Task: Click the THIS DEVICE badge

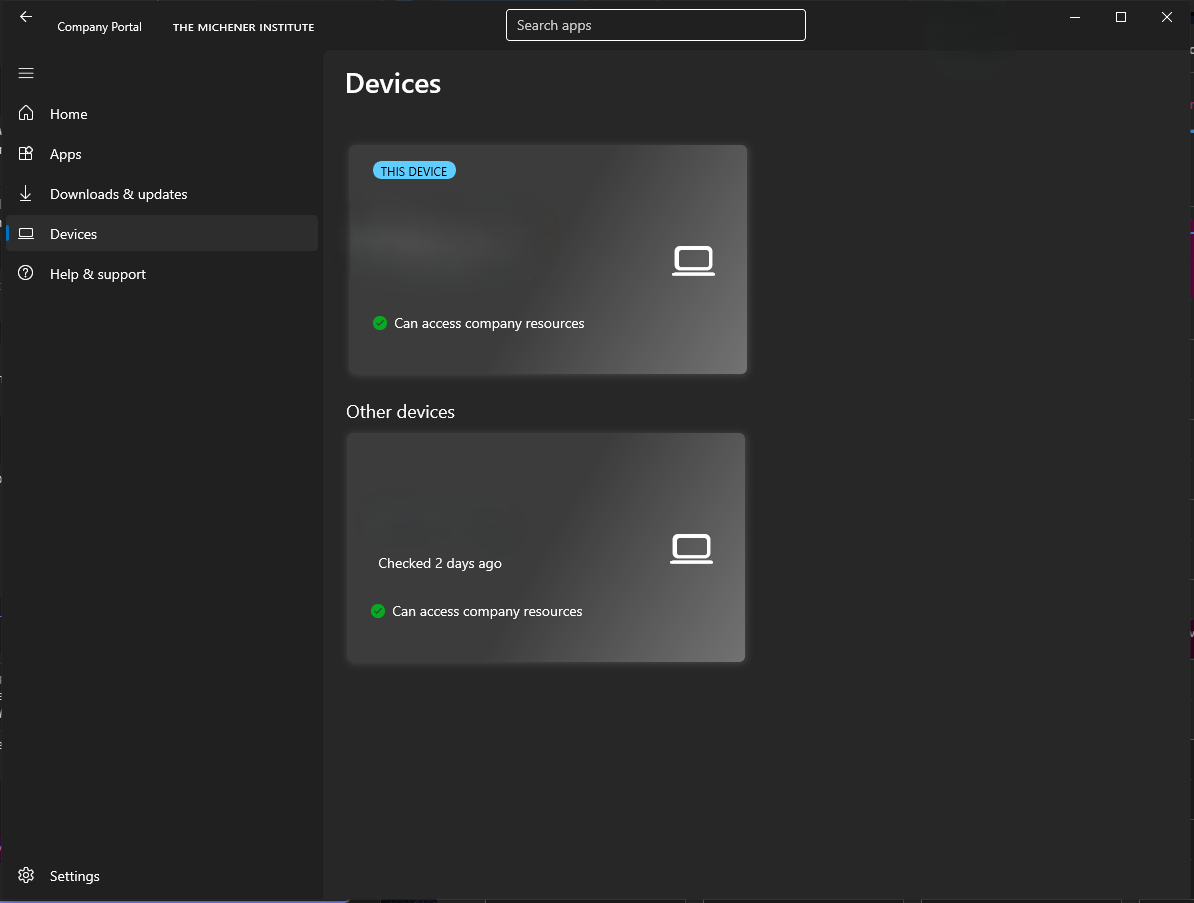Action: tap(414, 171)
